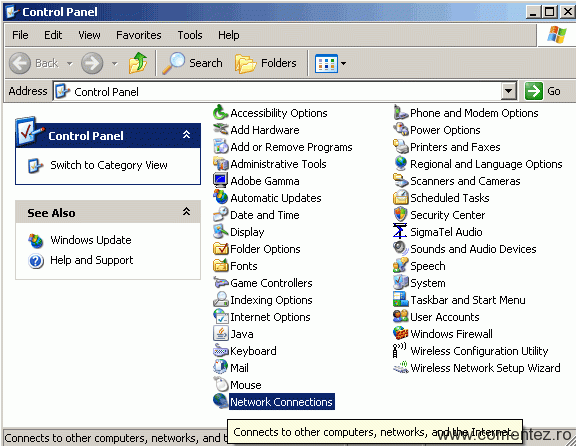Open the Windows Update link
Image resolution: width=576 pixels, height=446 pixels.
[91, 240]
